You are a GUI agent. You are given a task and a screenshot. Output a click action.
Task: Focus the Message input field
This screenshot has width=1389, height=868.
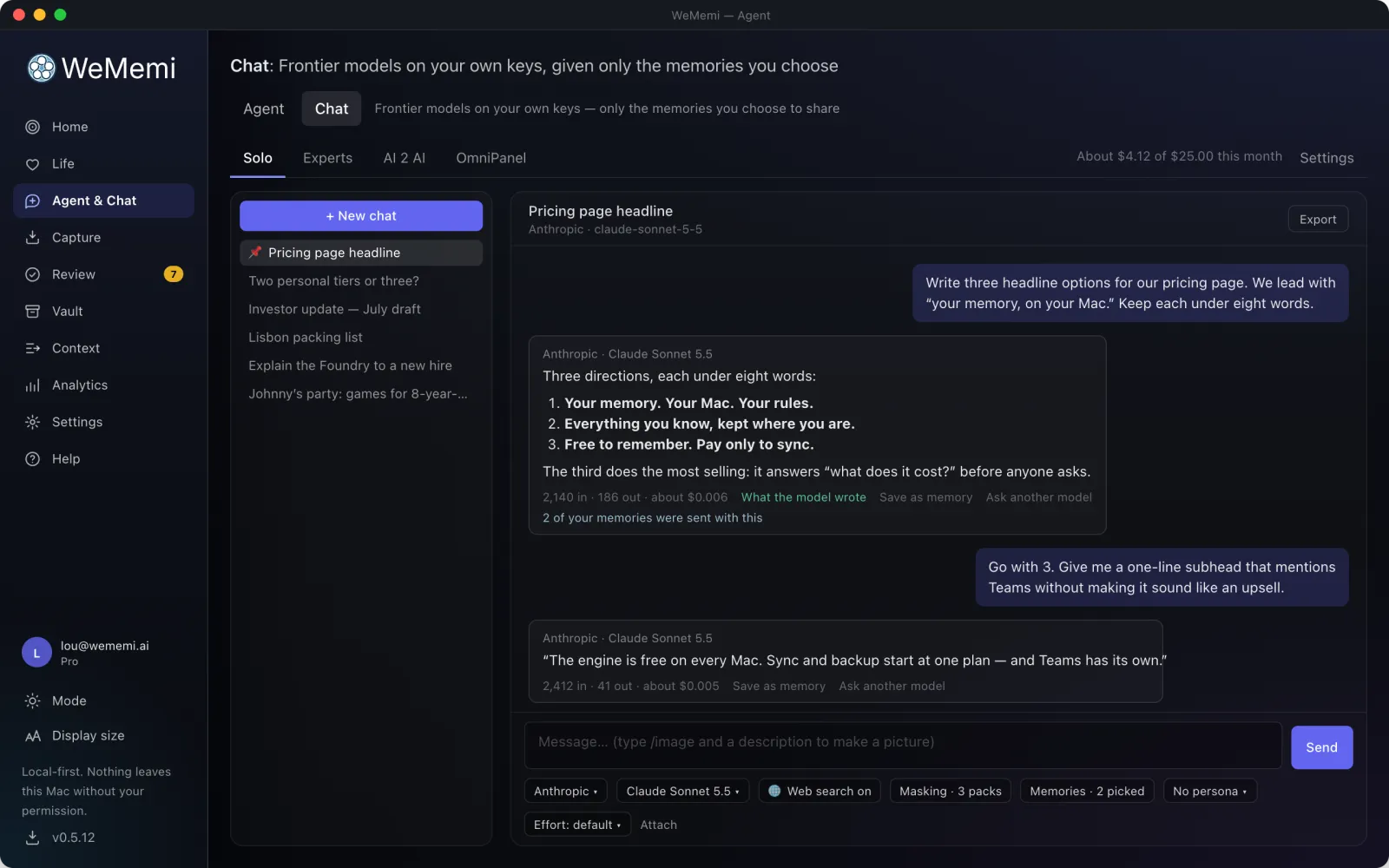pyautogui.click(x=903, y=746)
